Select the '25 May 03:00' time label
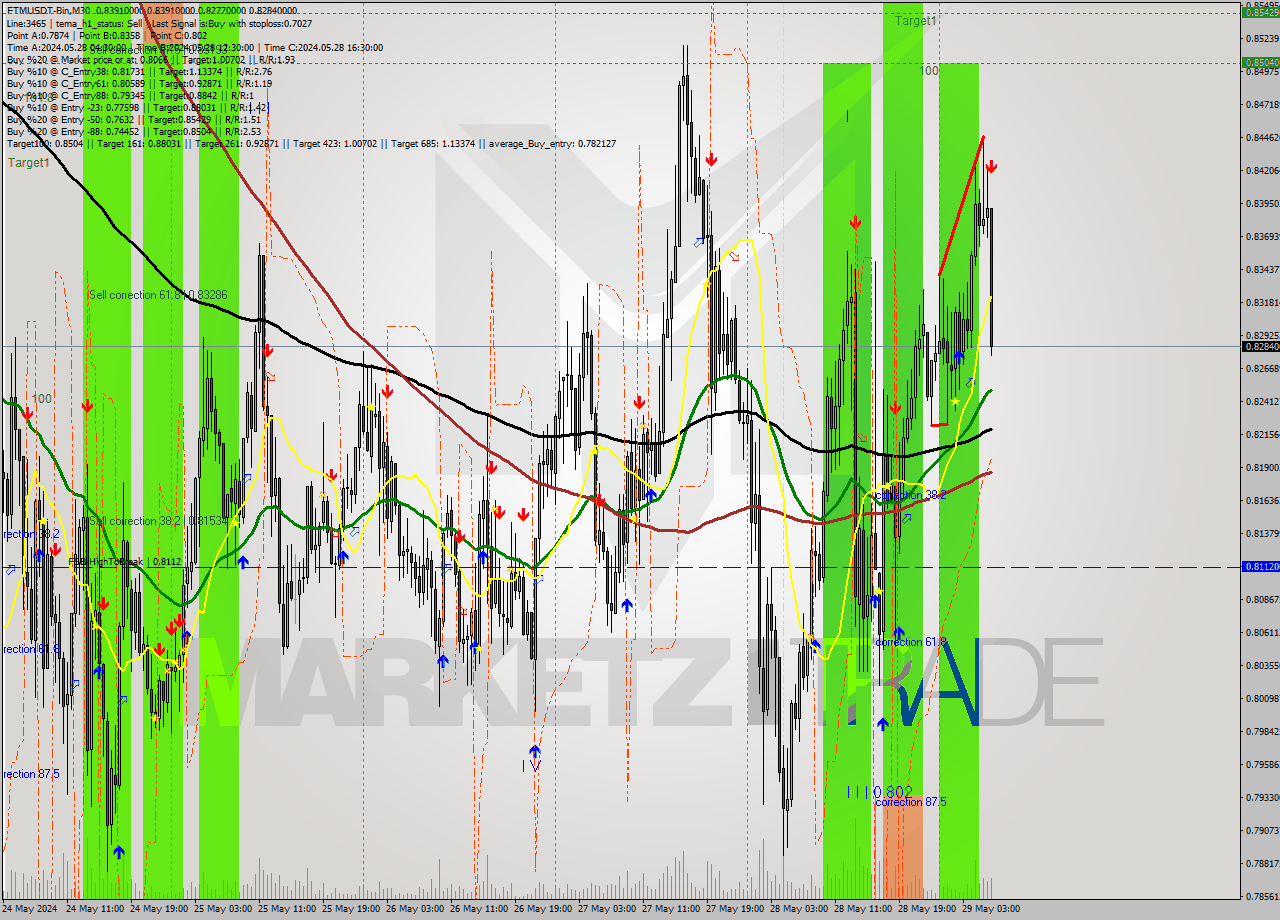 [221, 908]
